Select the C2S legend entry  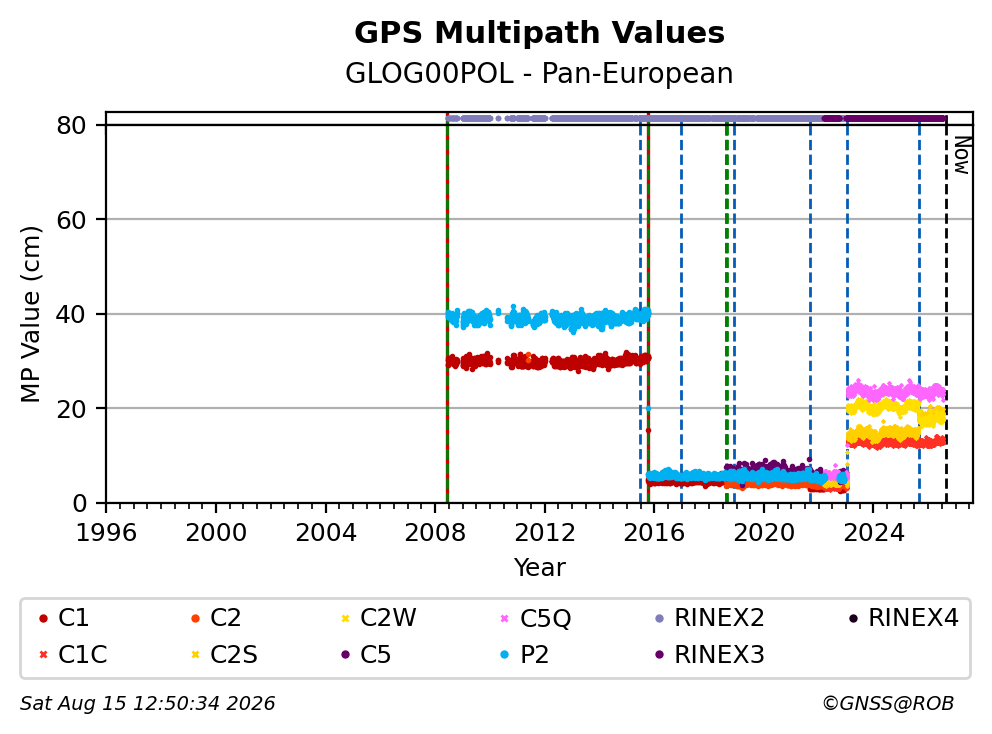pyautogui.click(x=223, y=654)
